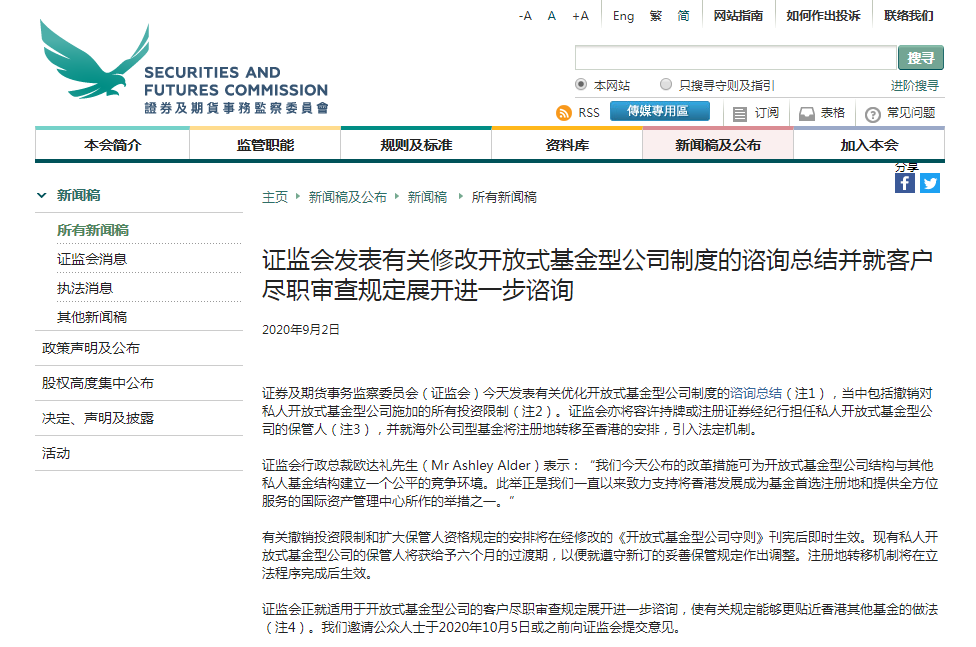
Task: Open the 资料库 main menu tab
Action: 567,145
